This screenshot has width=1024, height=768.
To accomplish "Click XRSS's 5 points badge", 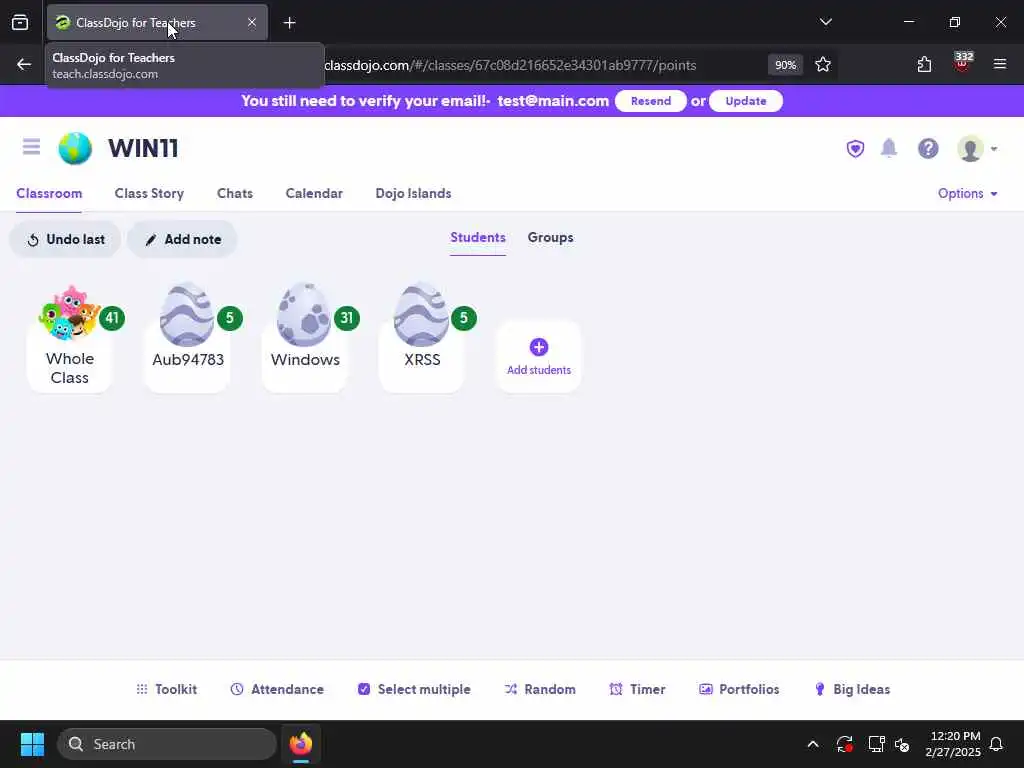I will (x=464, y=318).
